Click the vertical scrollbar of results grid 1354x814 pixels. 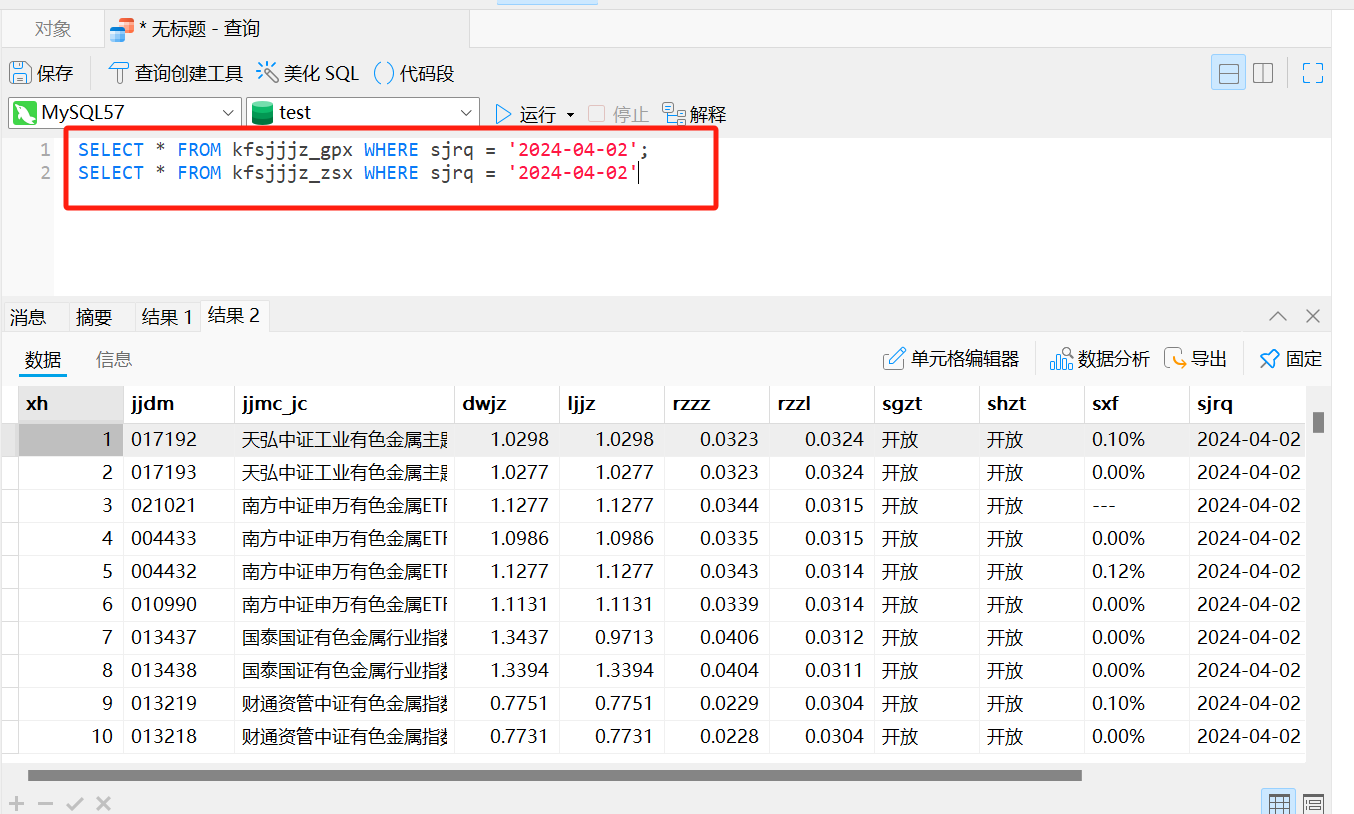click(1319, 422)
